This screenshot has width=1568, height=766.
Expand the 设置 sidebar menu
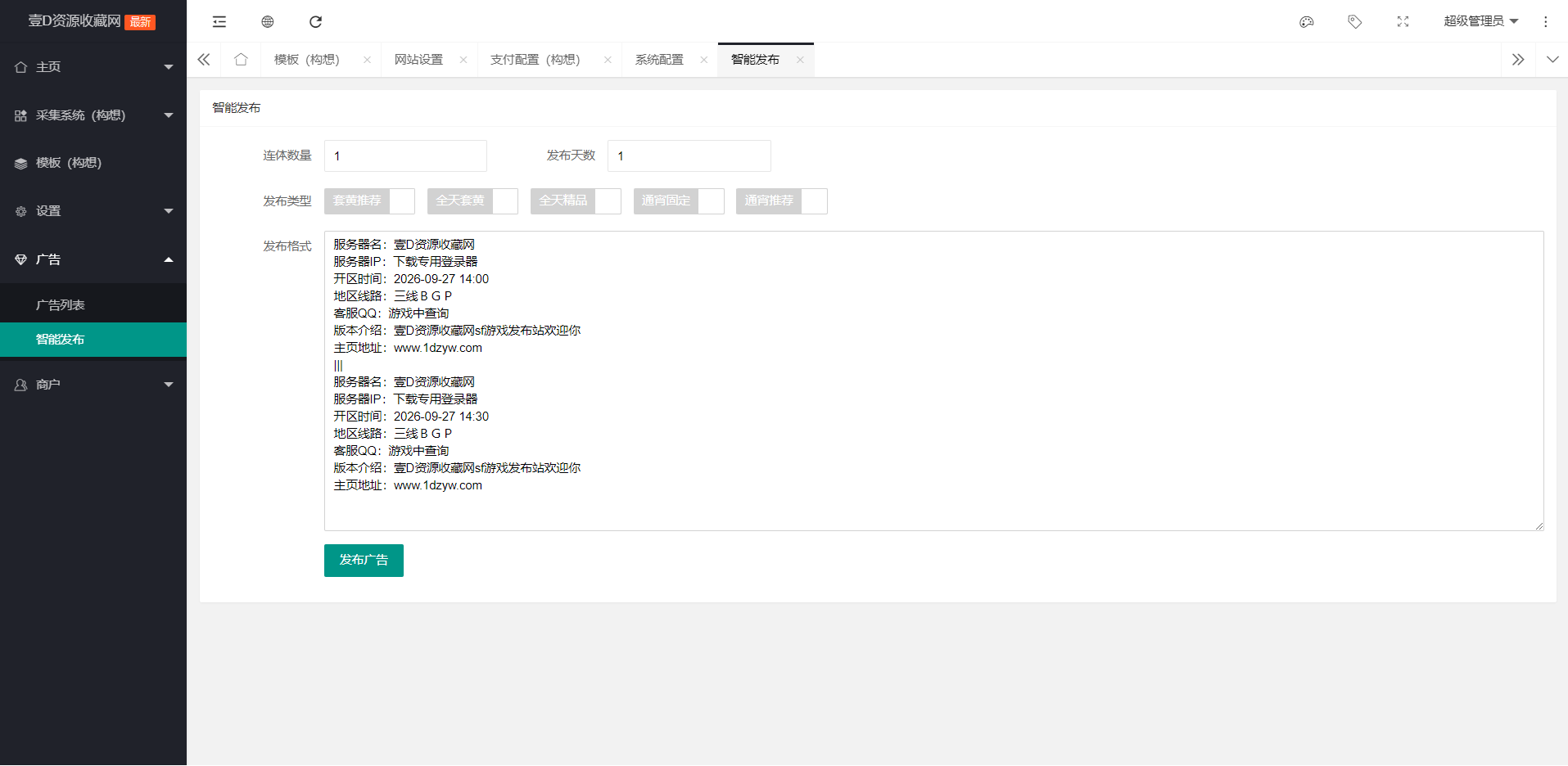93,211
